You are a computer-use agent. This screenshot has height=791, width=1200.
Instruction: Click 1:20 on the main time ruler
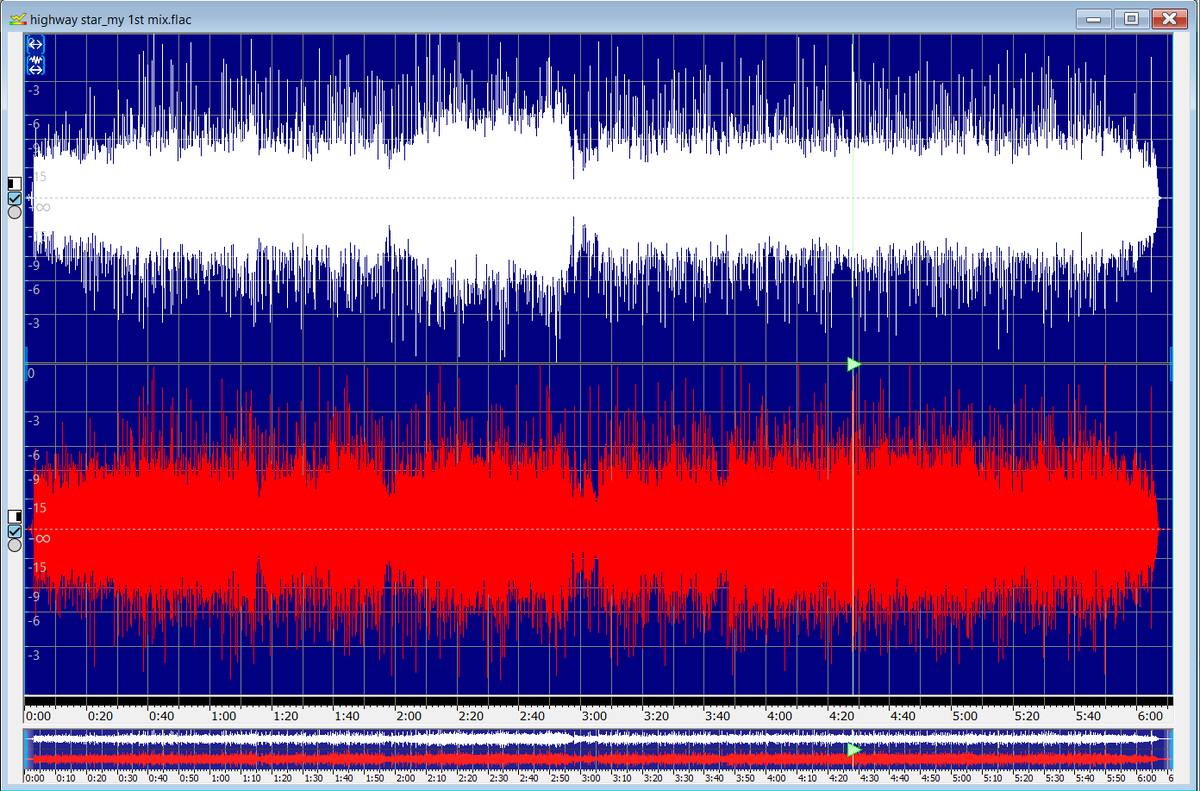click(x=285, y=716)
